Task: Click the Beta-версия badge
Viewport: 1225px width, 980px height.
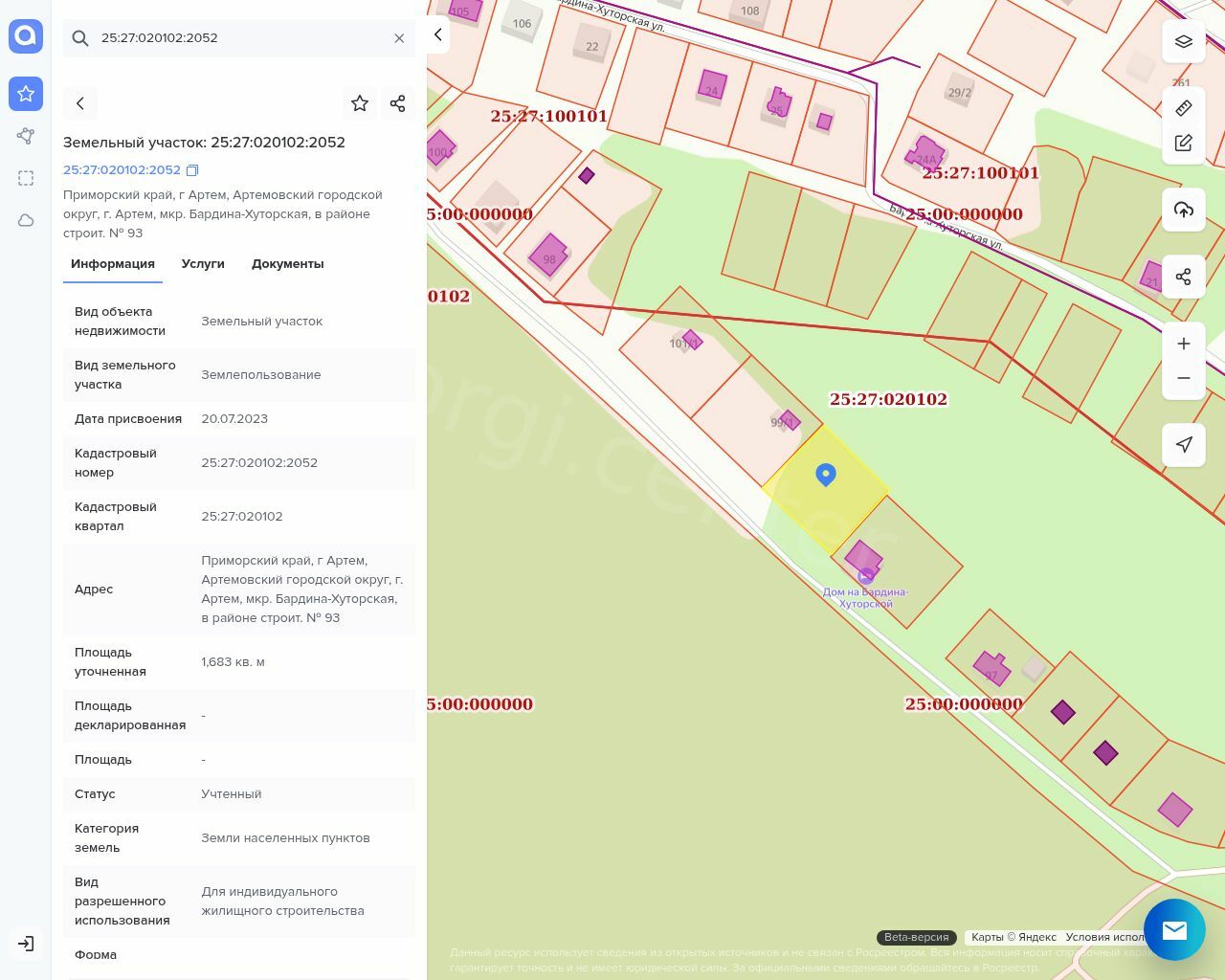Action: 917,937
